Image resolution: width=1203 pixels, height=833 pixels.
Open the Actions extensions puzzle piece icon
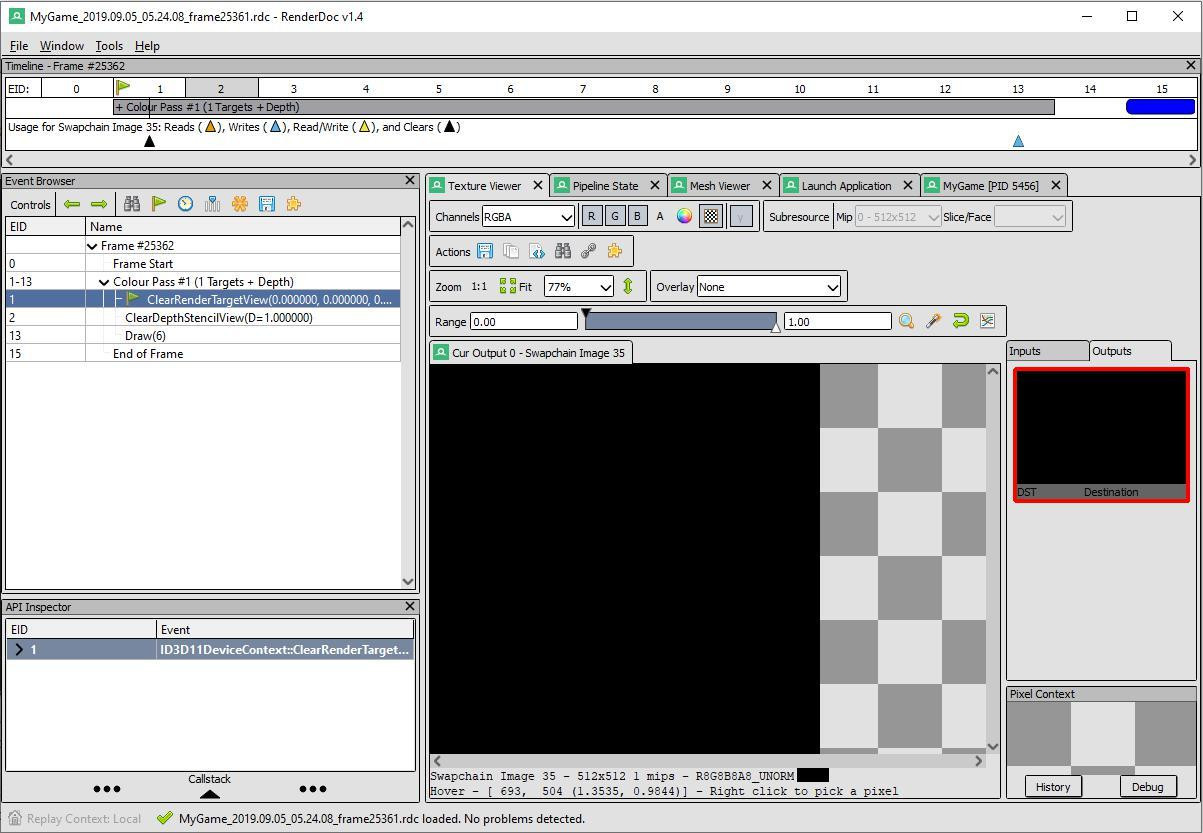pos(615,251)
